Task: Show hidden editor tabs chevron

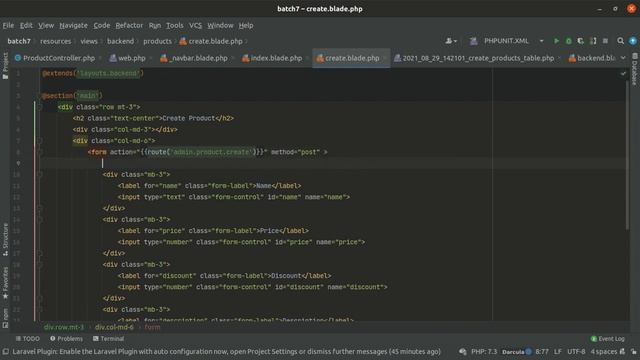Action: (x=623, y=58)
